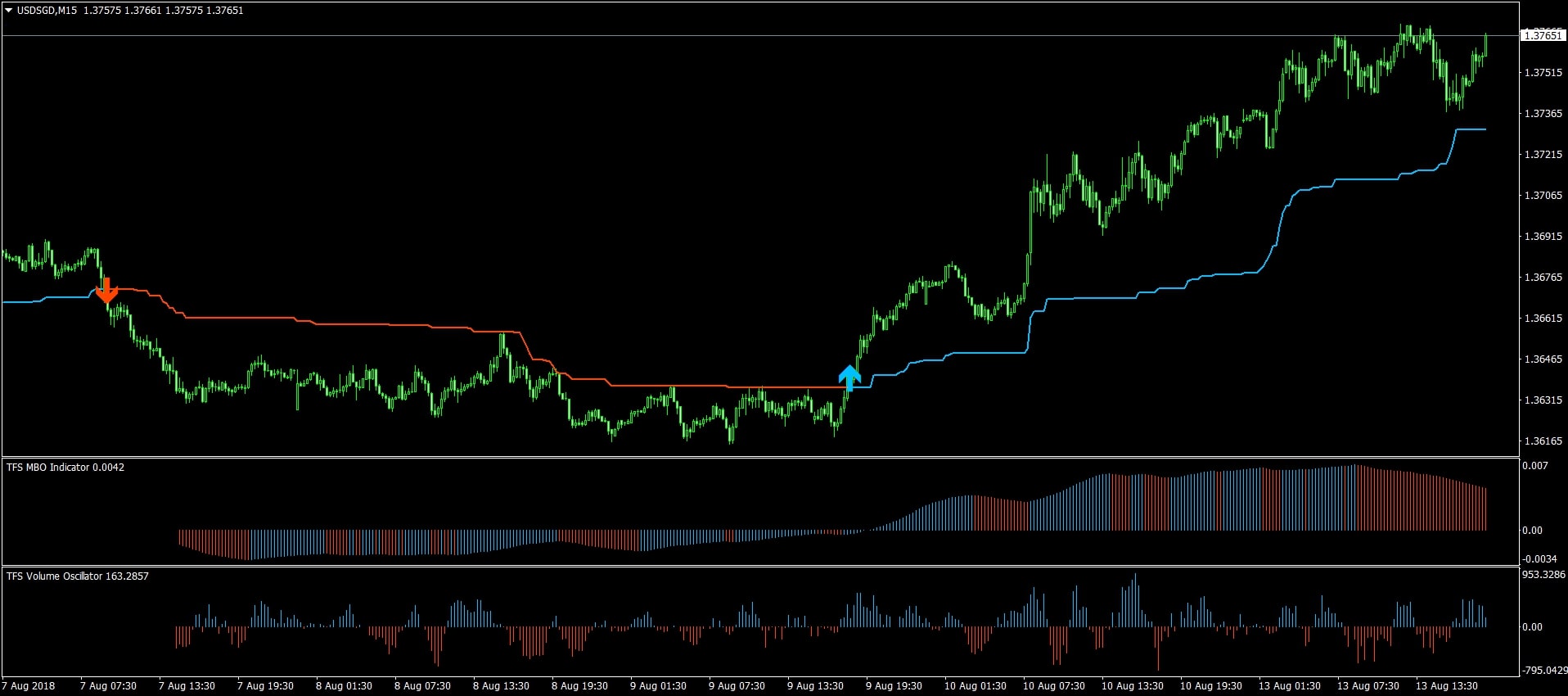Image resolution: width=1568 pixels, height=696 pixels.
Task: Select the current price tag 1.37651
Action: (x=1543, y=35)
